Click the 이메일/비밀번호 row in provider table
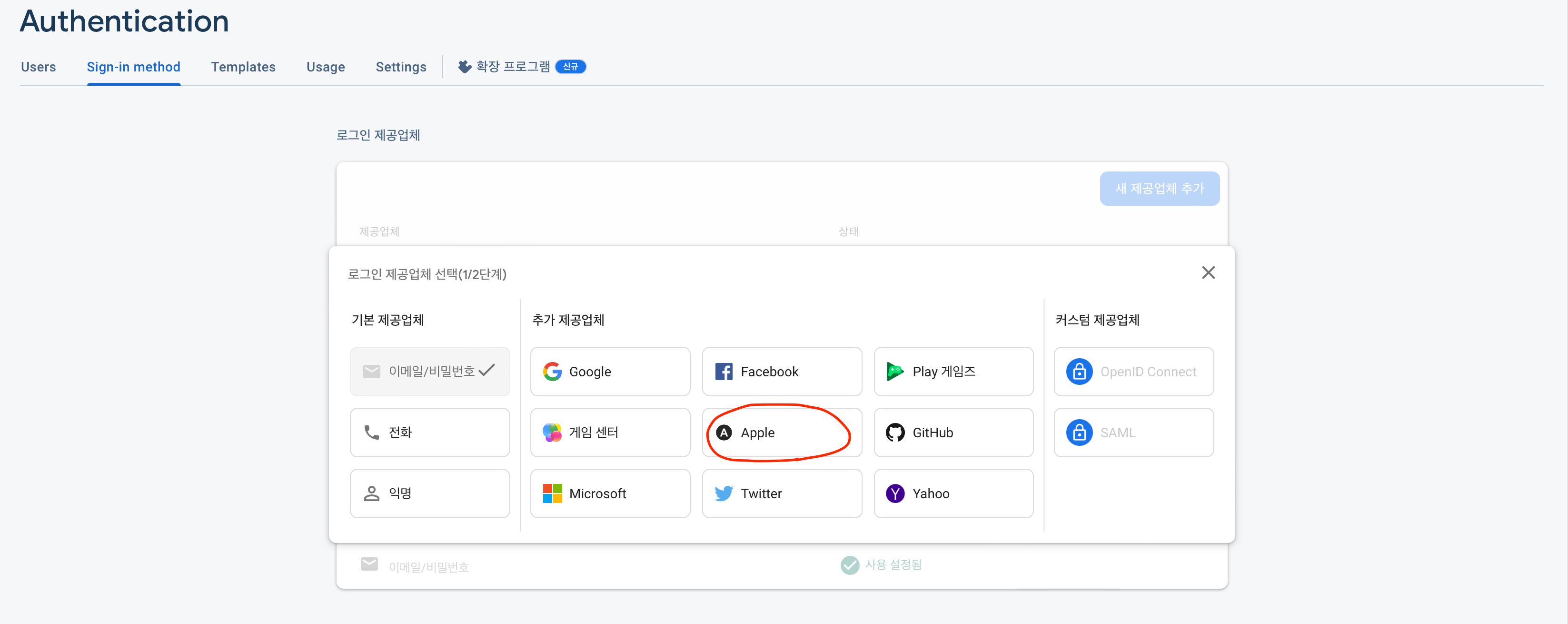Screen dimensions: 1568x624 [782, 565]
